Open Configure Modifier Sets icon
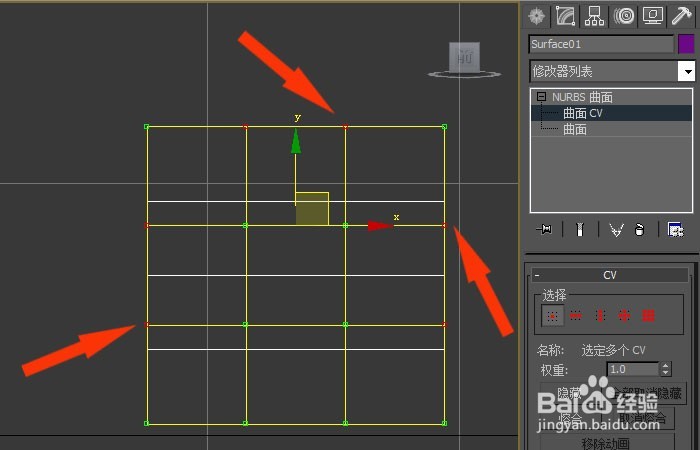Screen dimensions: 700x450 point(675,229)
